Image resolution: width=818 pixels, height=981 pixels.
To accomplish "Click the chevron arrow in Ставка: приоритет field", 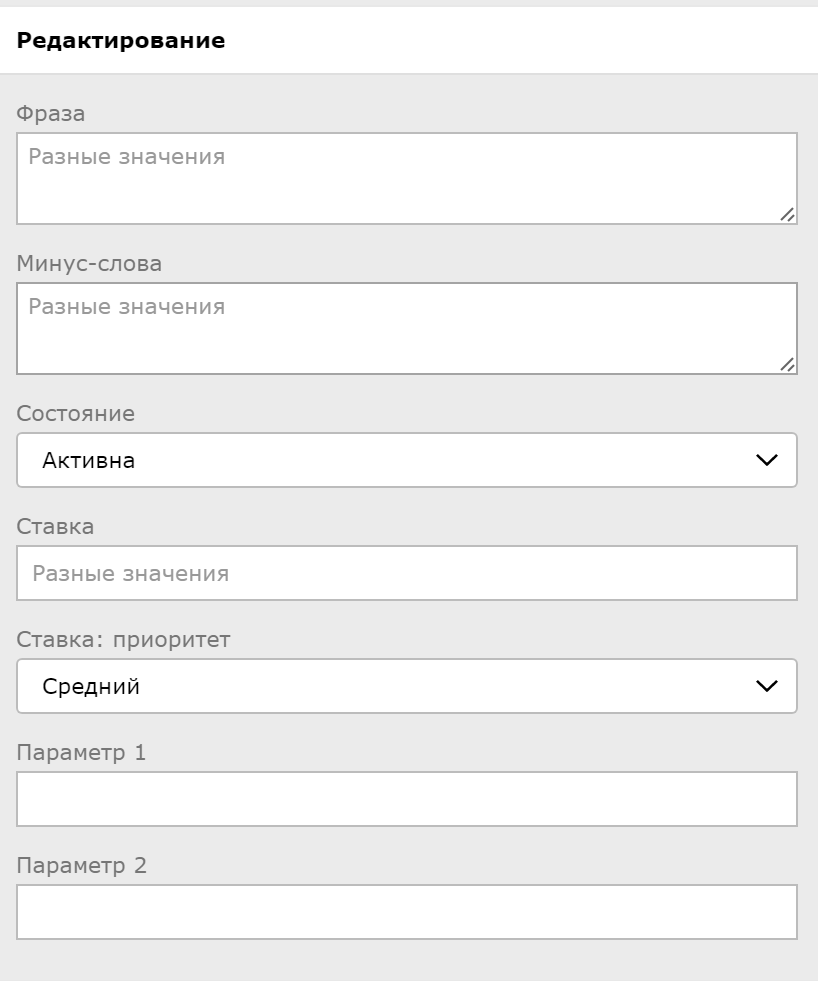I will point(767,686).
